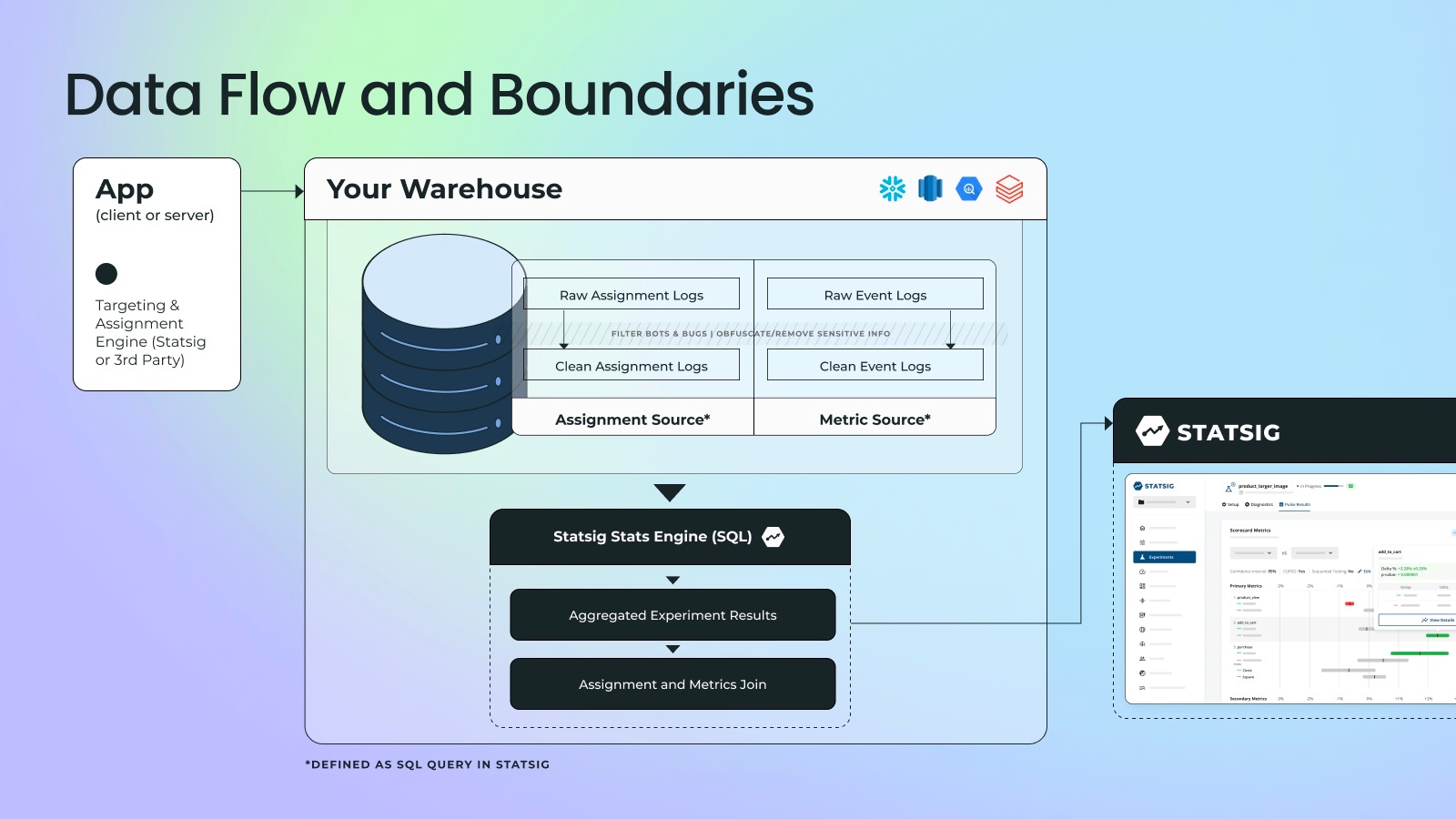Click the add_to_cart tooltip title

click(1390, 551)
